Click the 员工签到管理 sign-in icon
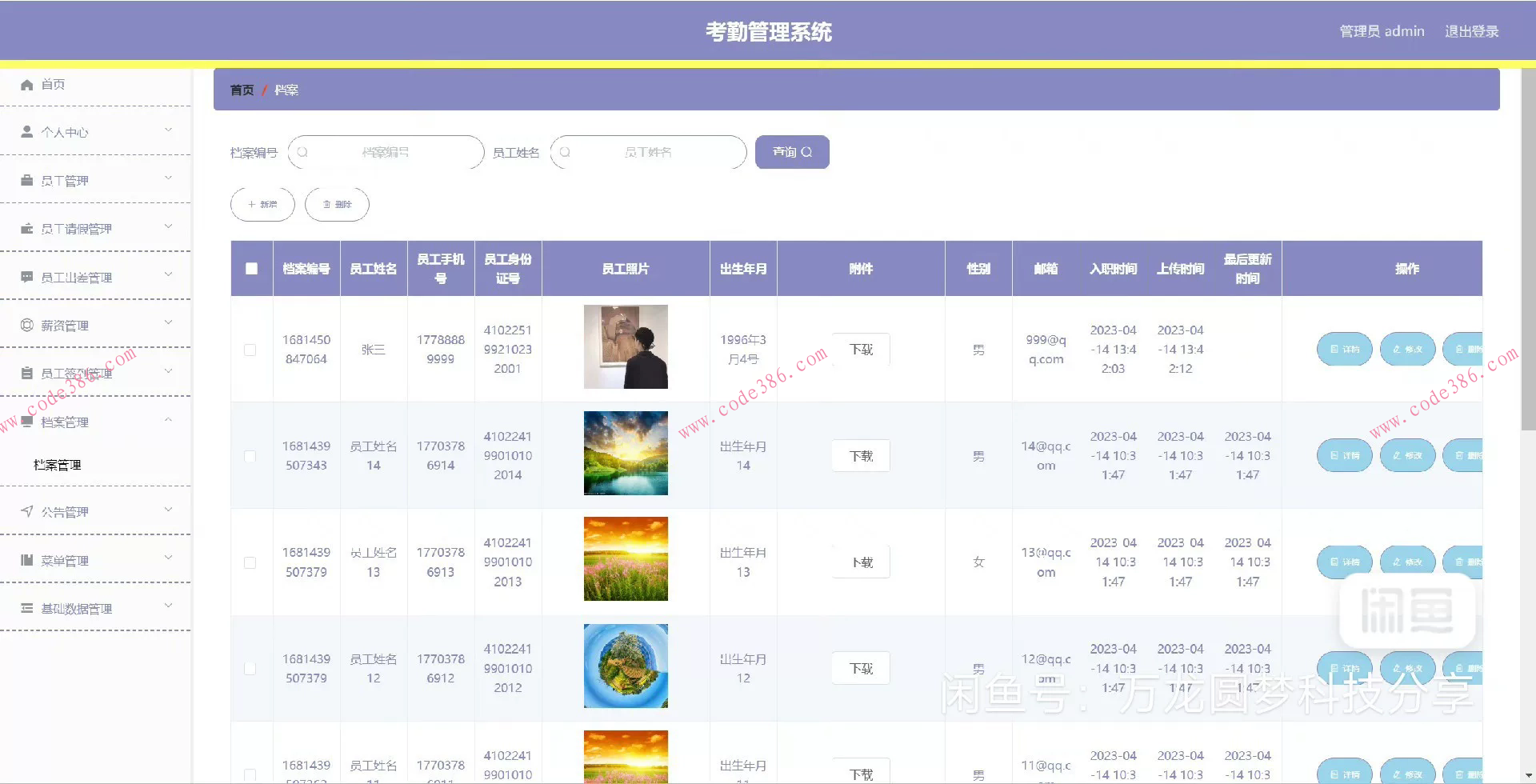1536x784 pixels. (26, 371)
